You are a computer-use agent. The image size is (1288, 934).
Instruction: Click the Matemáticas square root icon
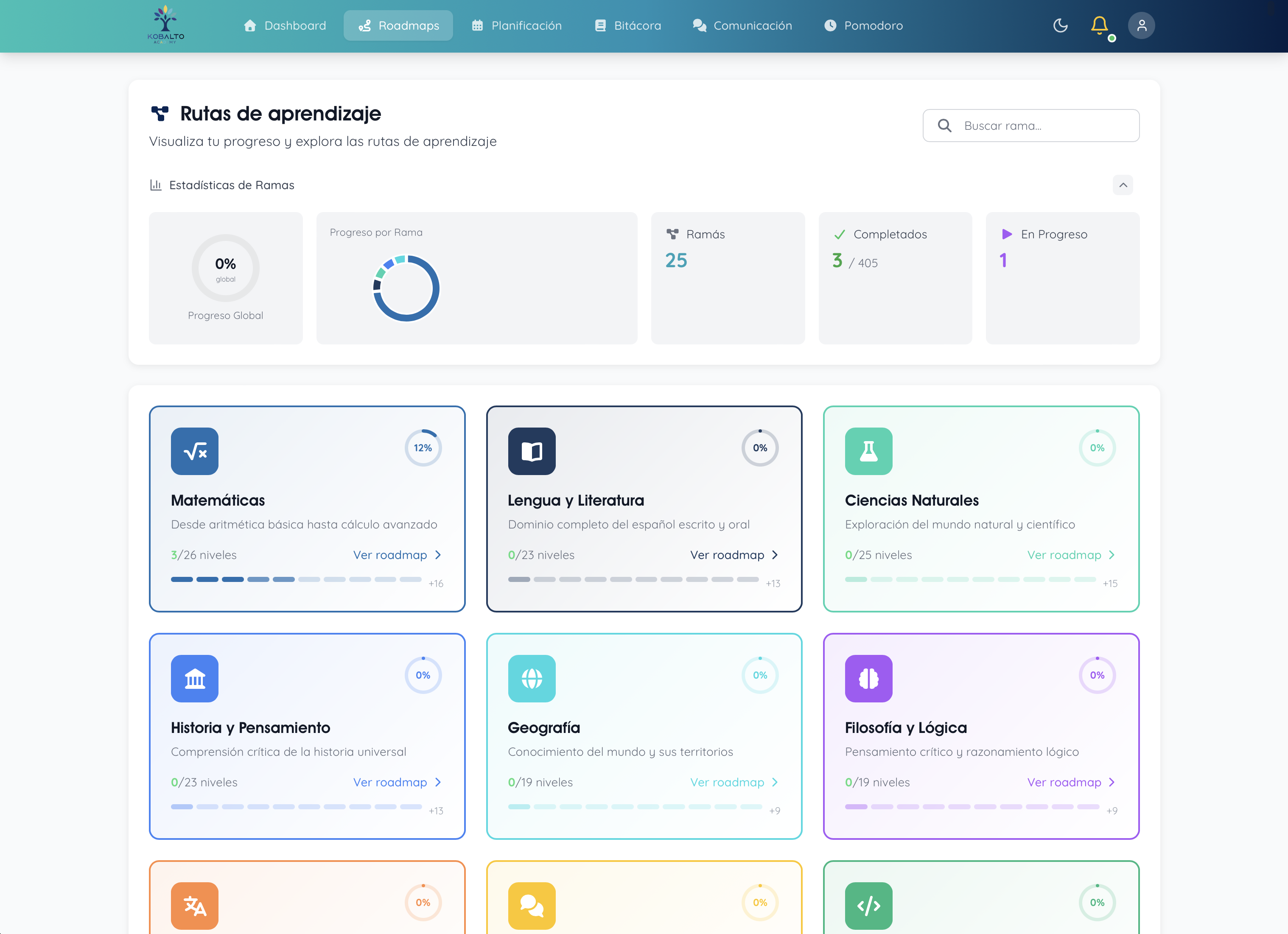click(195, 451)
